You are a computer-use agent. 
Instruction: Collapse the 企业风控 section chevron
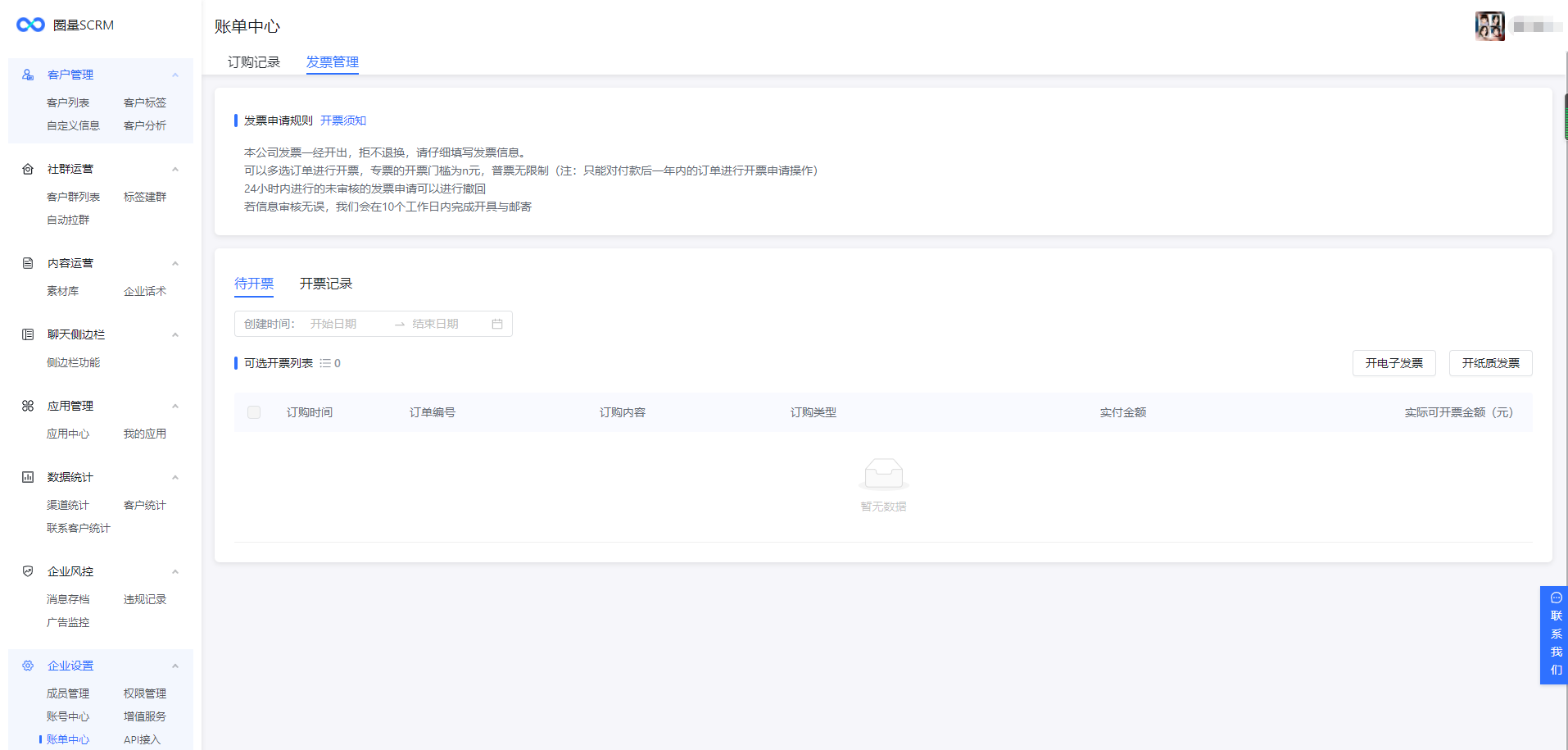click(175, 572)
